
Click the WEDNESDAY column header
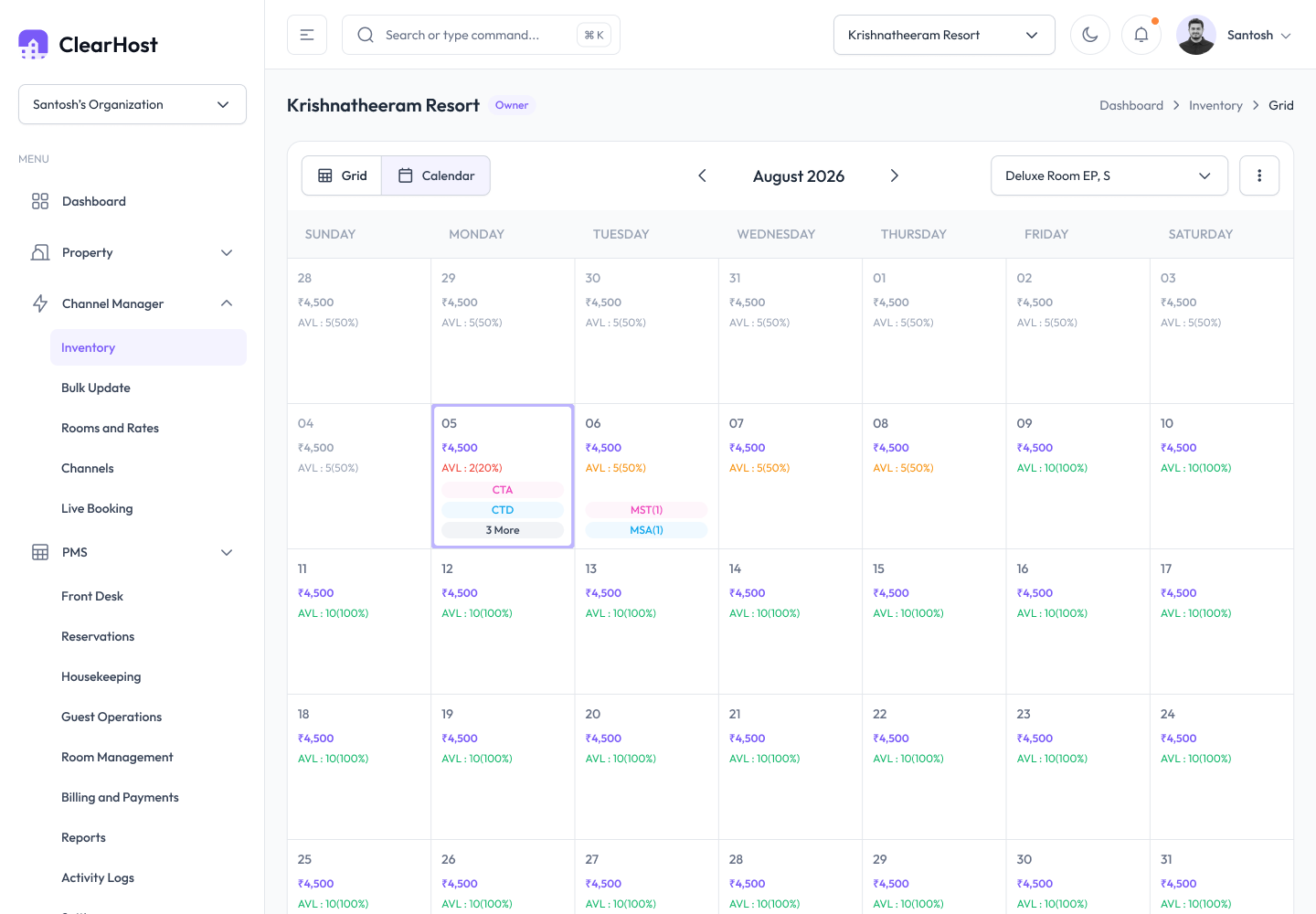tap(776, 234)
